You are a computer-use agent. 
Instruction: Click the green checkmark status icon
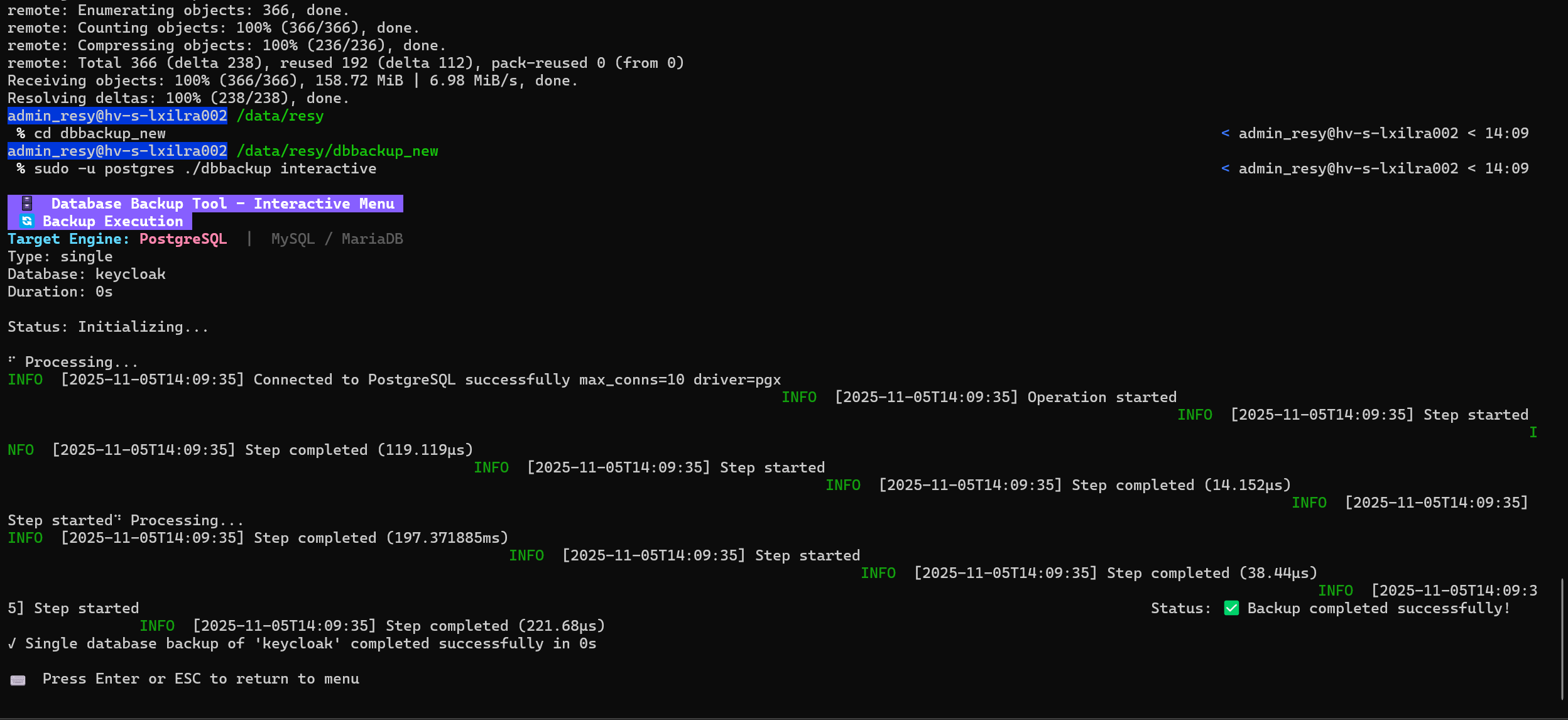pyautogui.click(x=1231, y=608)
